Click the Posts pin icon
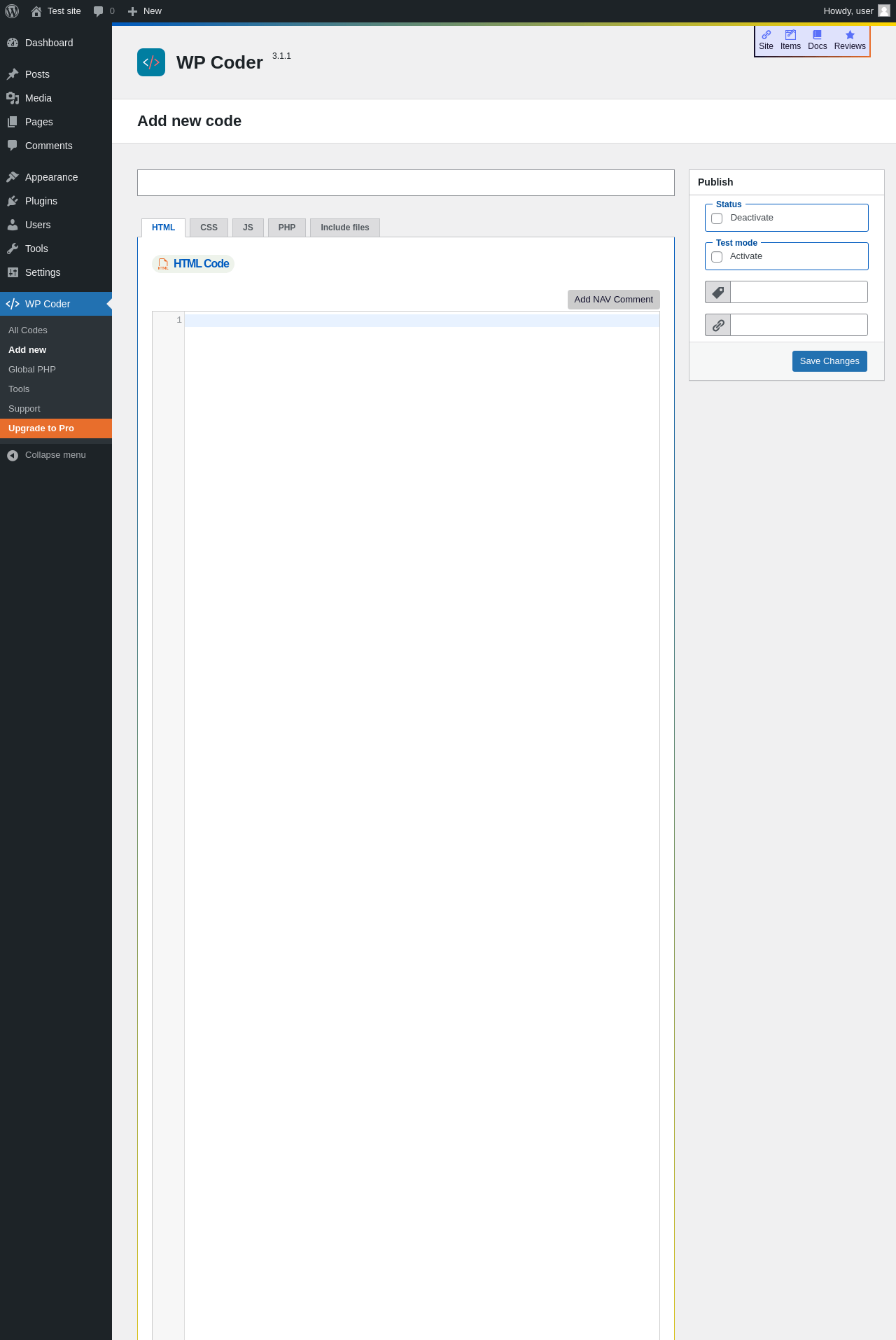The image size is (896, 1340). coord(13,74)
